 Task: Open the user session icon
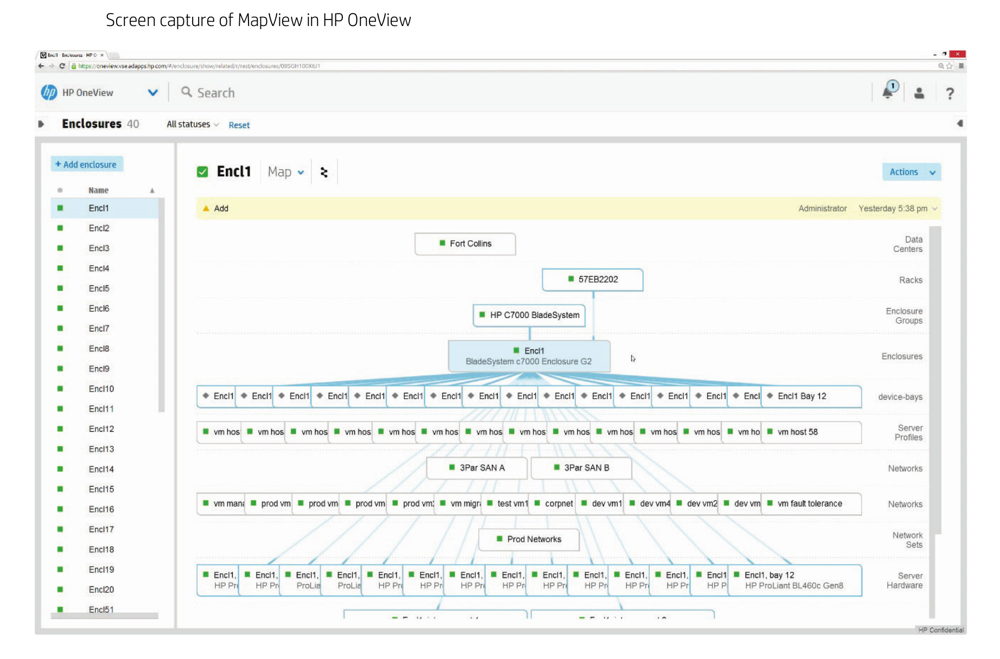pos(919,93)
